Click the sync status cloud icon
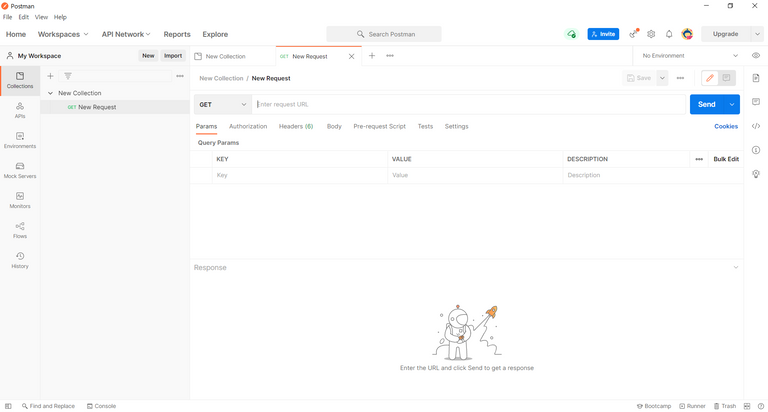Screen dimensions: 768x412 (571, 34)
